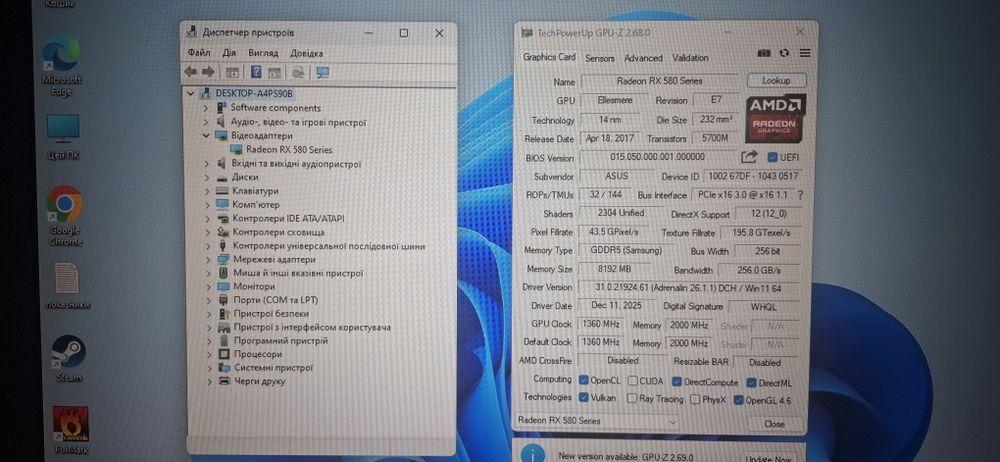Screen dimensions: 1000x462
Task: Open the blue question-mark Help toolbar icon
Action: tap(256, 72)
